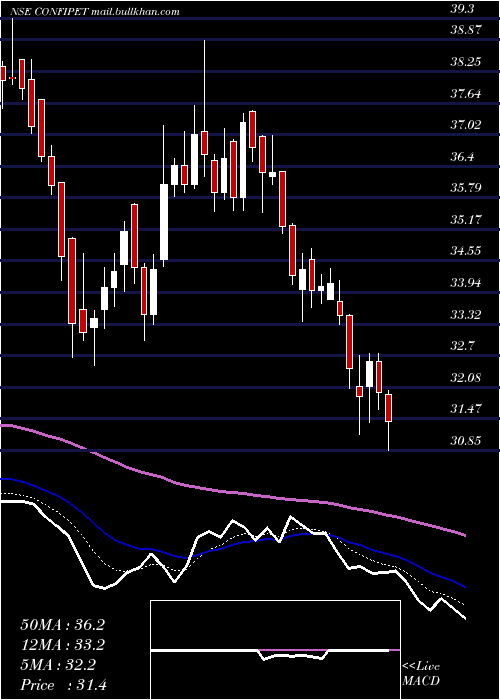Click inside the MACD indicator panel
The height and width of the screenshot is (700, 500).
click(275, 650)
